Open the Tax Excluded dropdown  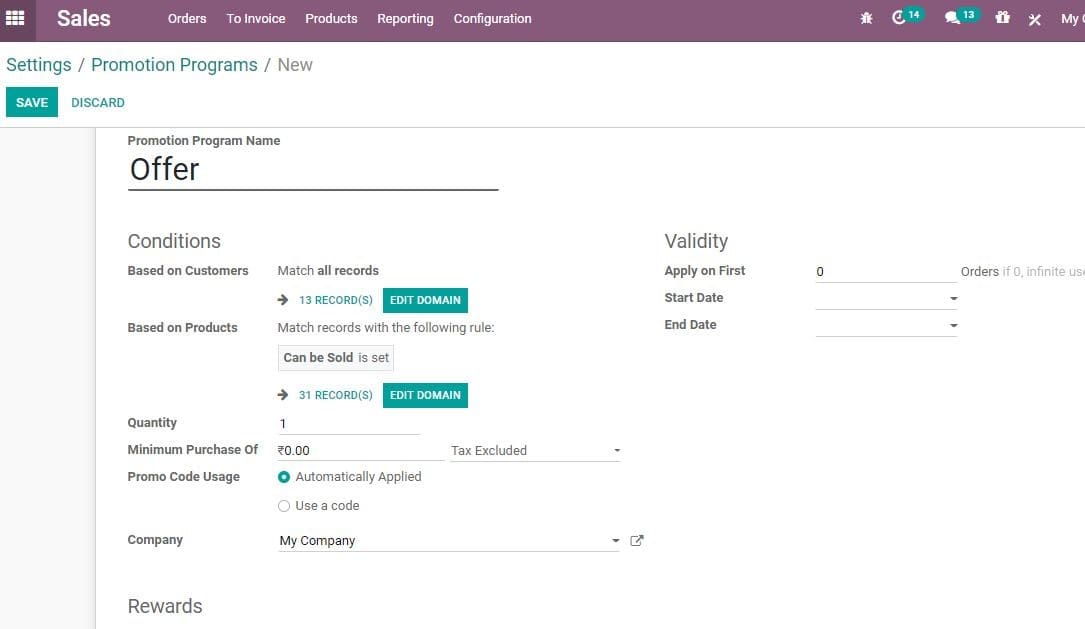coord(617,450)
